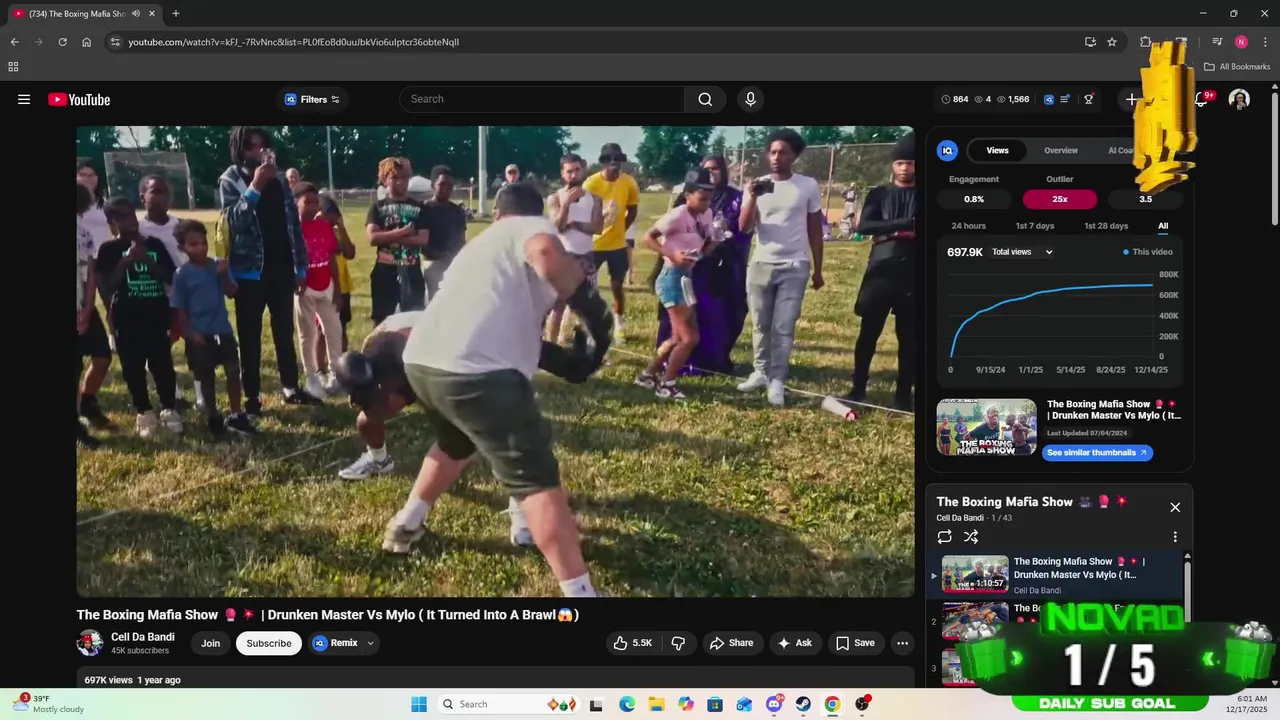Image resolution: width=1280 pixels, height=720 pixels.
Task: Click the YouTube search input field
Action: pos(542,99)
